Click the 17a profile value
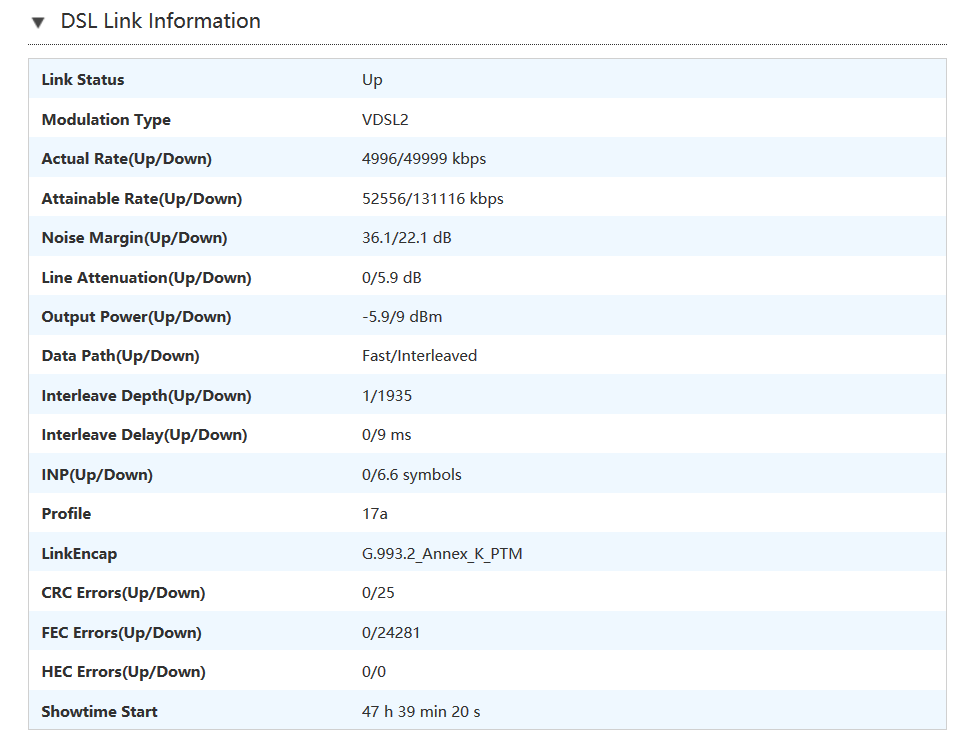The image size is (955, 733). coord(375,514)
